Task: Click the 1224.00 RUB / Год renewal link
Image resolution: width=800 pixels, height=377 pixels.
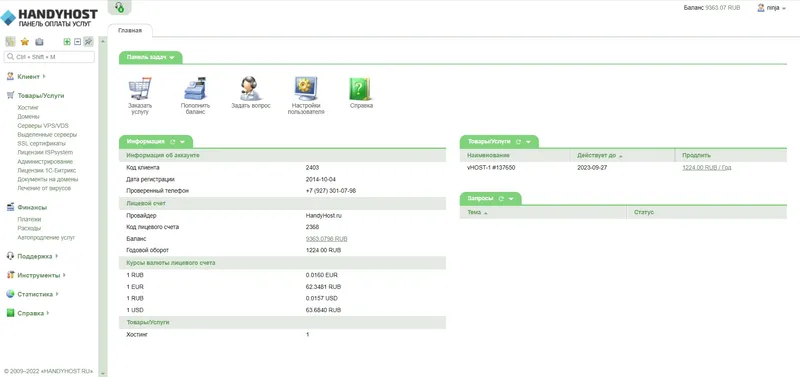Action: tap(707, 167)
